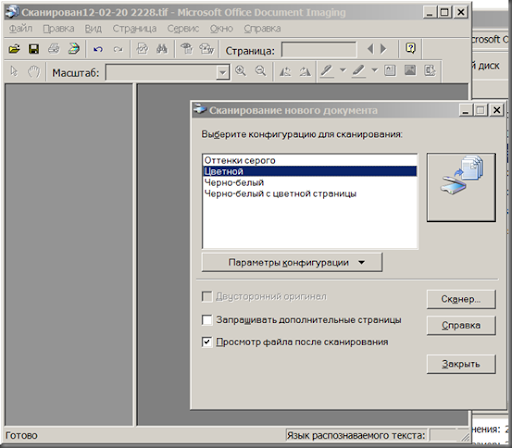Image resolution: width=512 pixels, height=448 pixels.
Task: Open the Правка menu
Action: (59, 29)
